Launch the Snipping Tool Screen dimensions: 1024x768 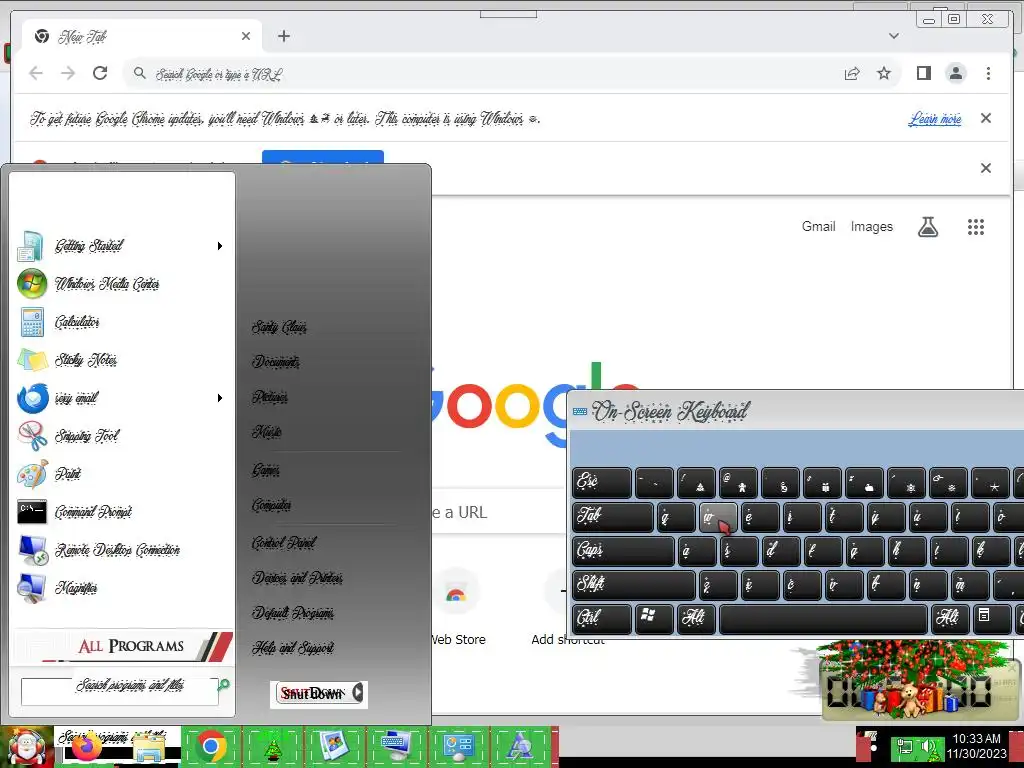tap(121, 436)
